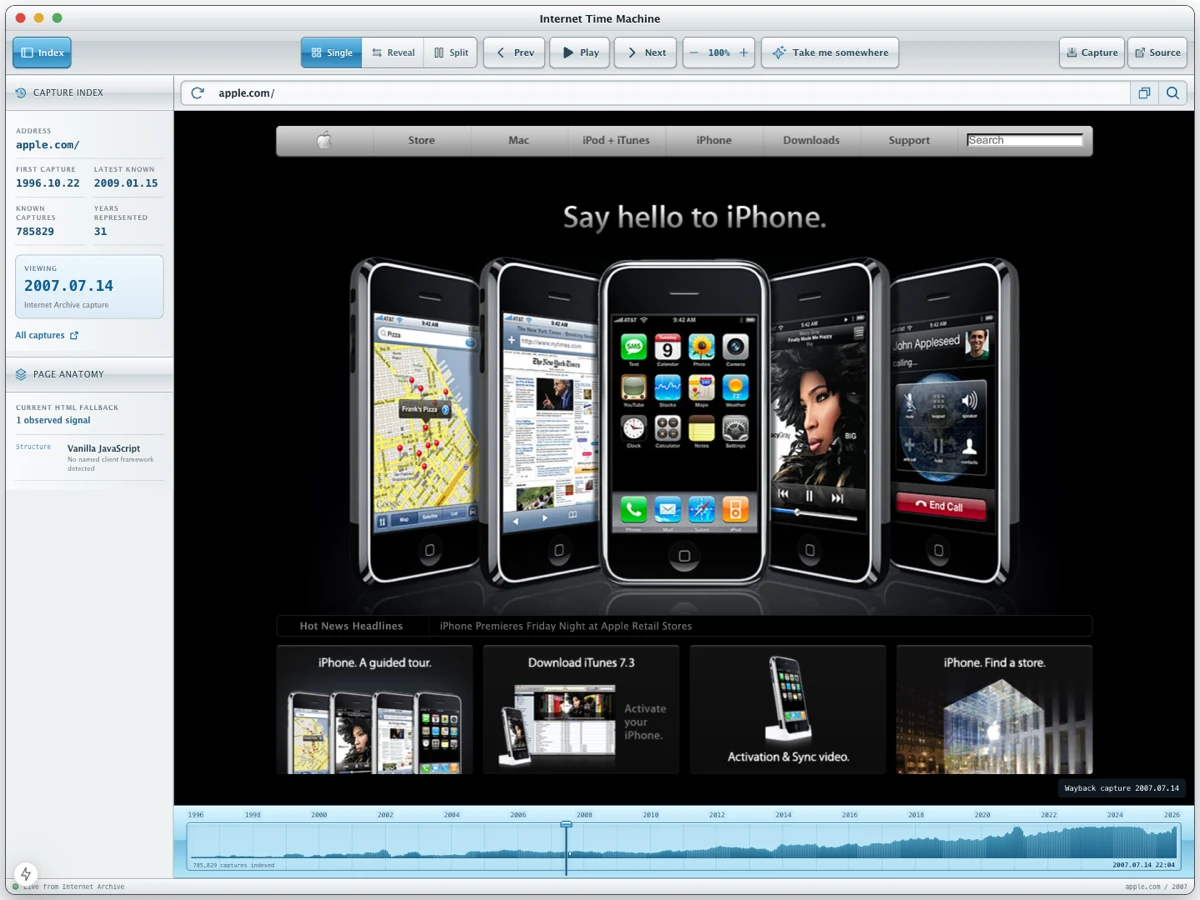Switch to Single view mode

point(331,53)
